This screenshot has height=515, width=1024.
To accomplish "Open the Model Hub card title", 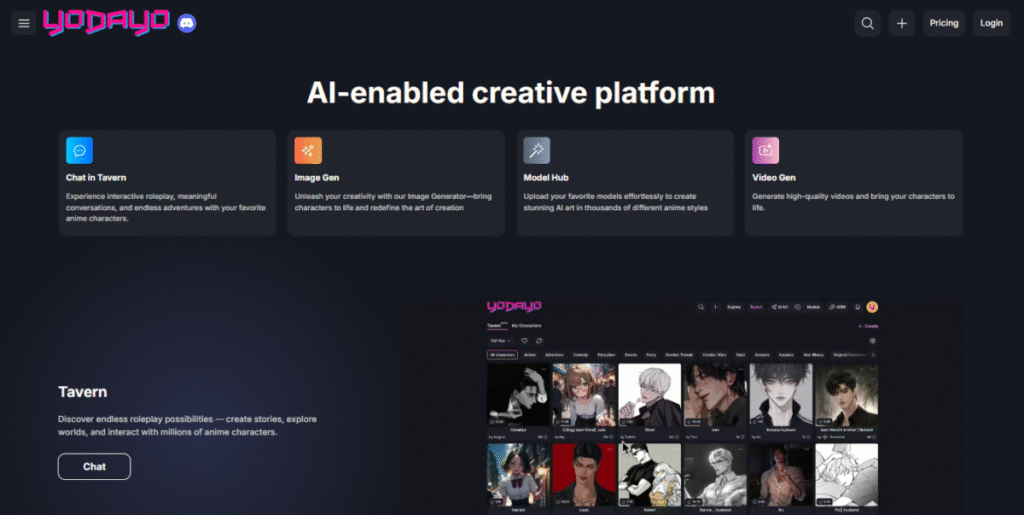I will pyautogui.click(x=546, y=178).
